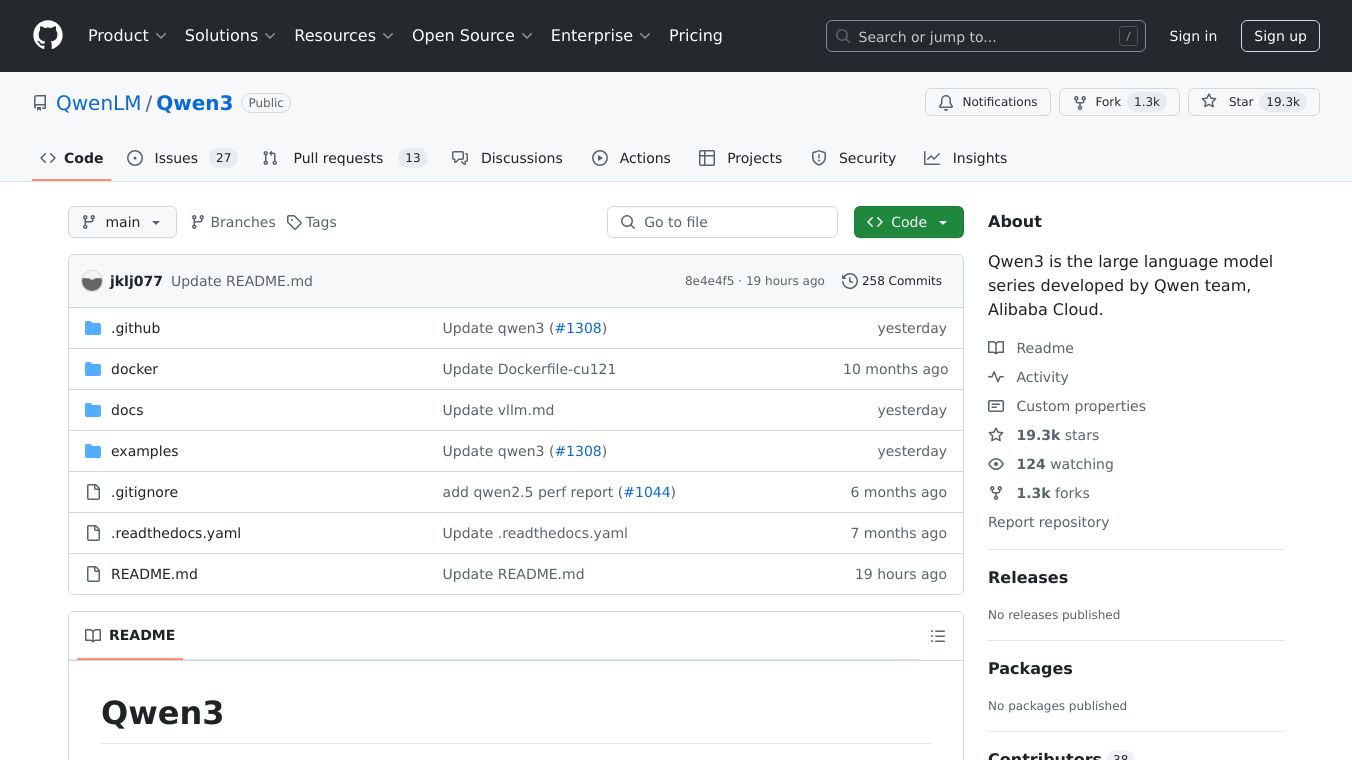
Task: Open the Product menu in header
Action: (127, 36)
